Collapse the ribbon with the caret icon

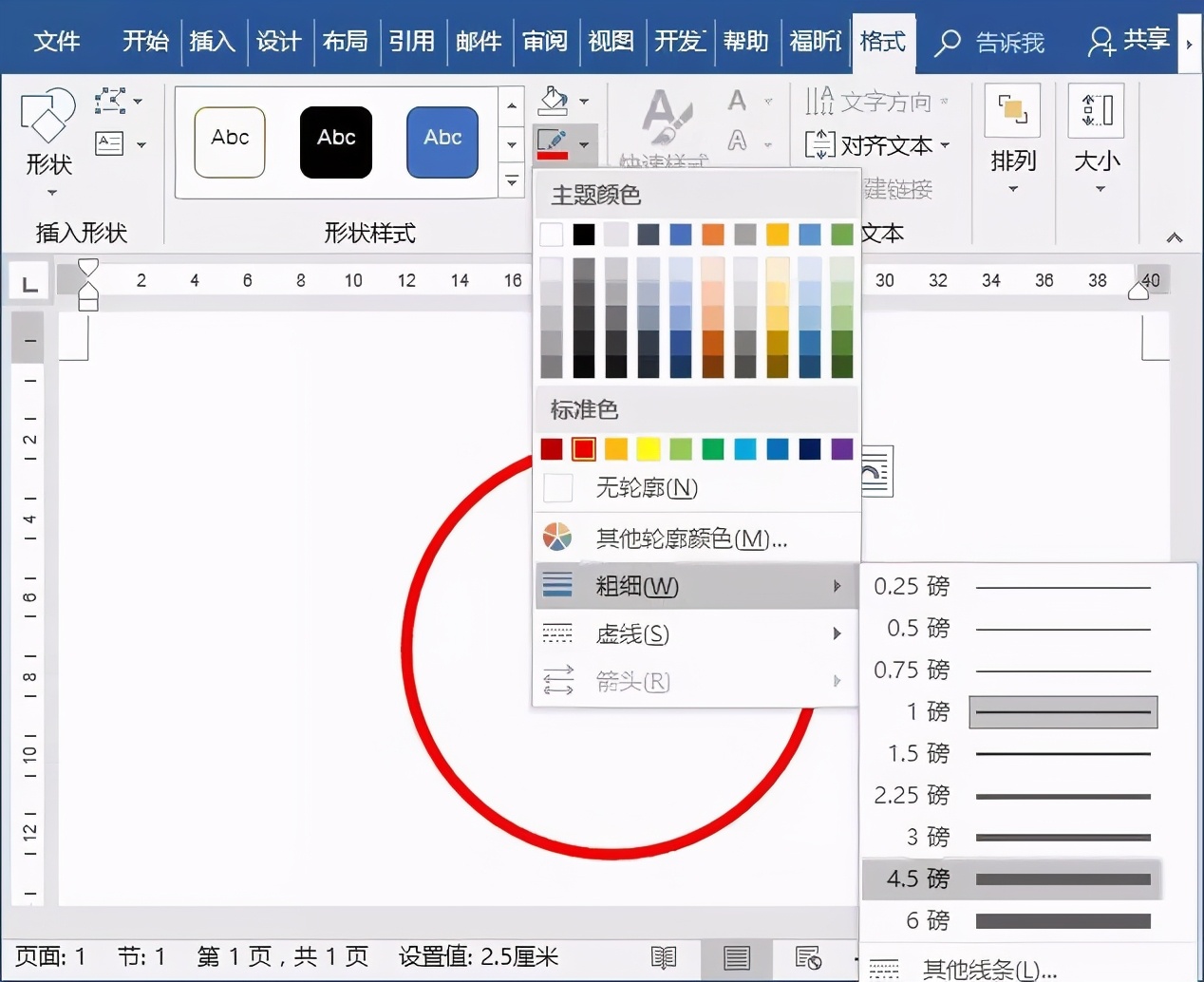coord(1175,237)
